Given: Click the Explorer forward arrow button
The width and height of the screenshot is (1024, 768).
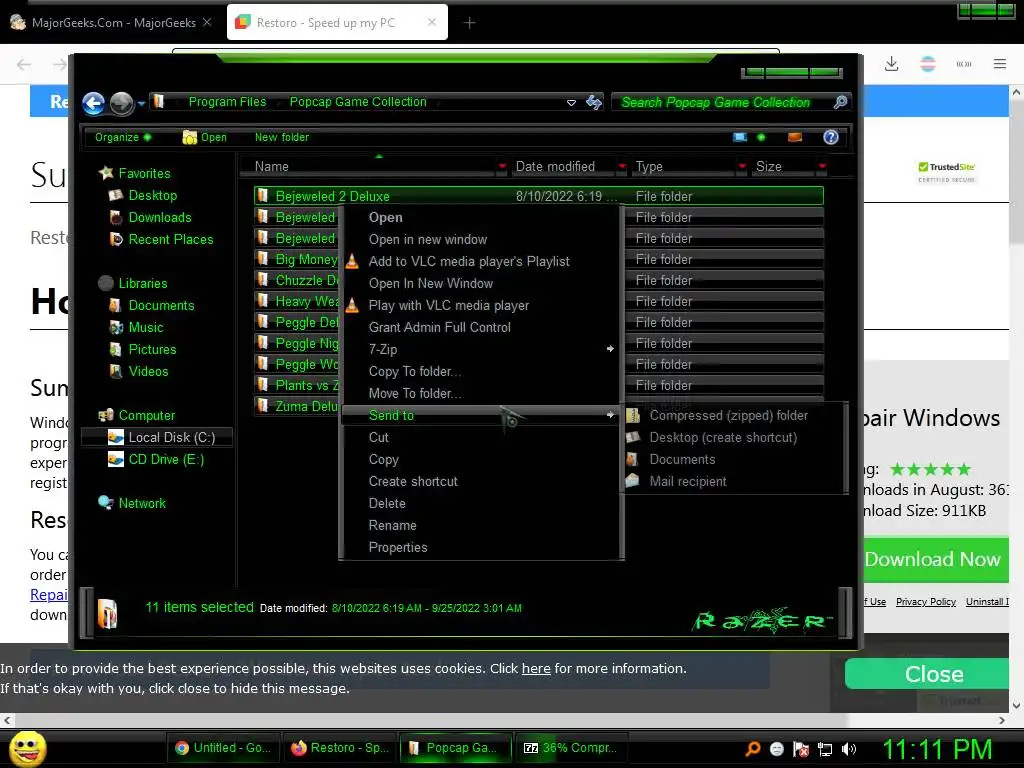Looking at the screenshot, I should [121, 103].
